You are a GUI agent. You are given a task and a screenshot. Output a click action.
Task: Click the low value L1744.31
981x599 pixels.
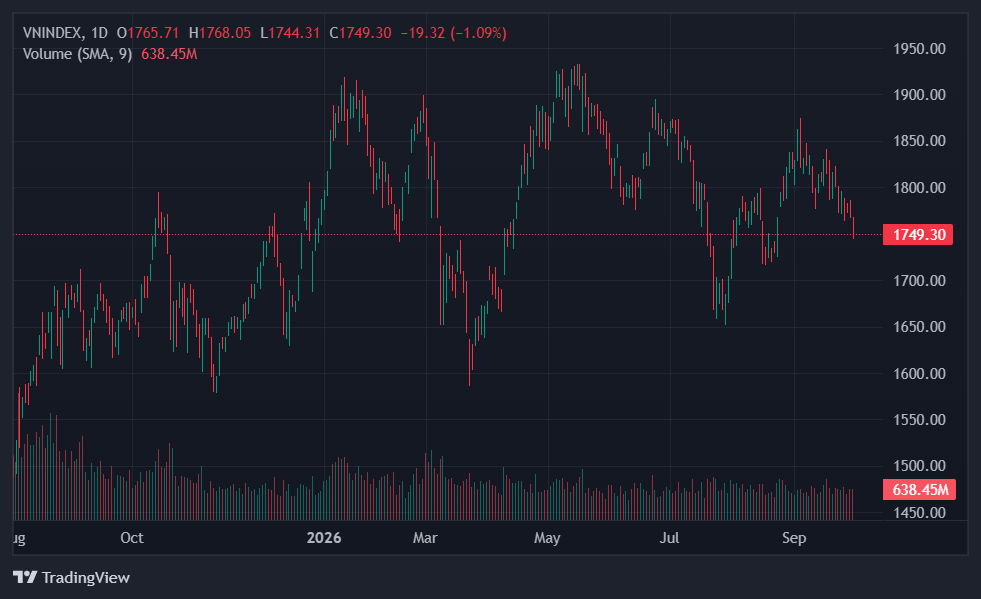click(290, 33)
